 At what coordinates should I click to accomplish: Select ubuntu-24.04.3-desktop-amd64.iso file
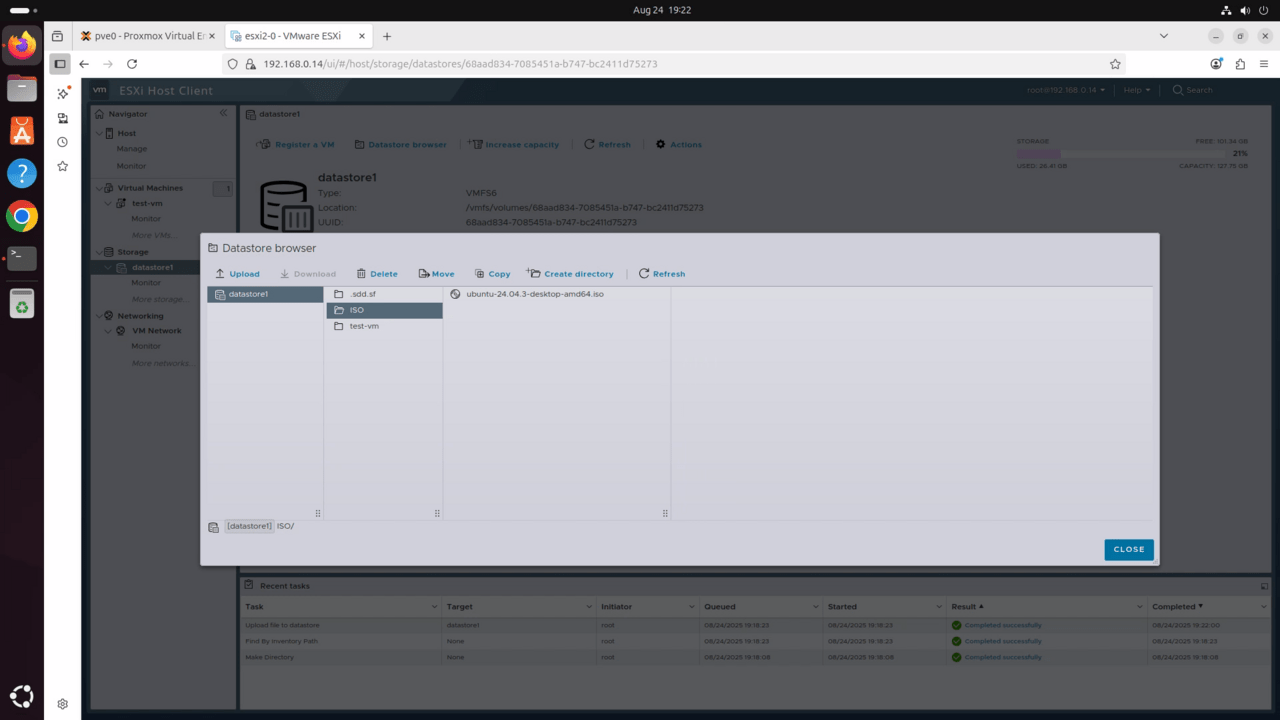click(x=556, y=294)
